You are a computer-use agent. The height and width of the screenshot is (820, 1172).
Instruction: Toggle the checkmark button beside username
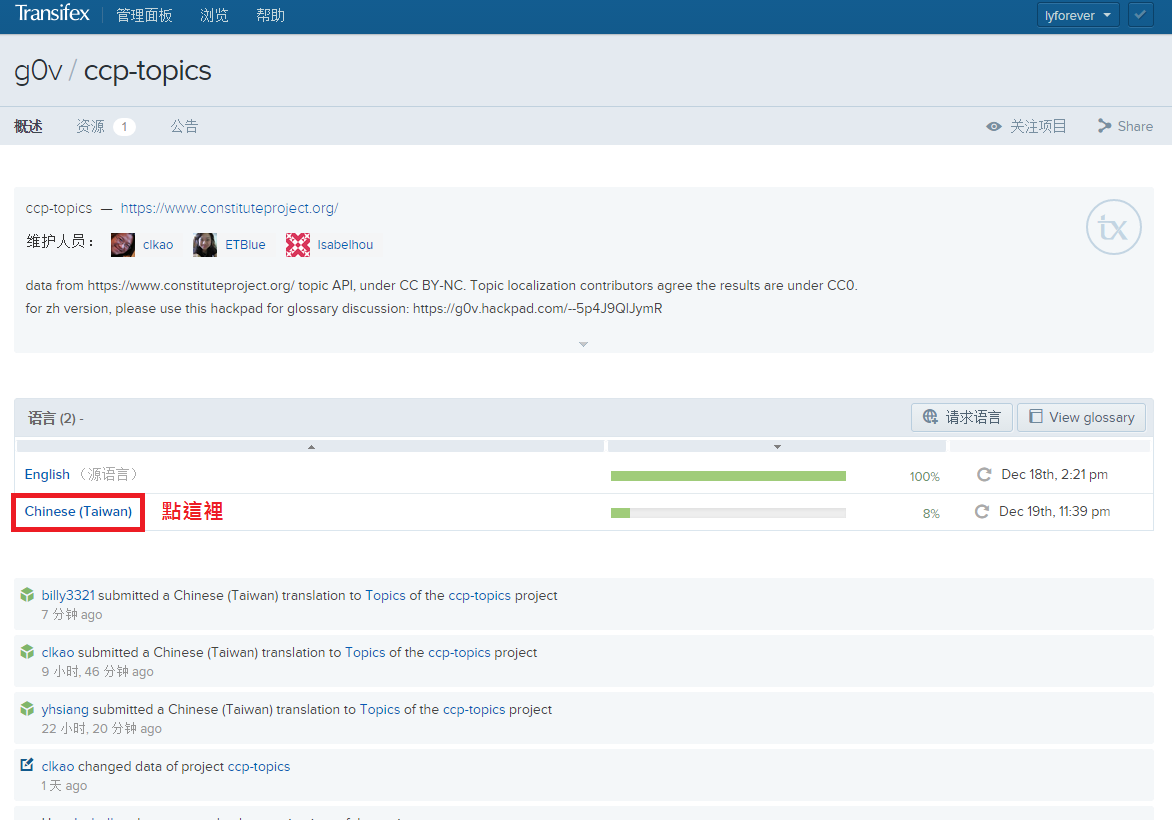pos(1140,15)
